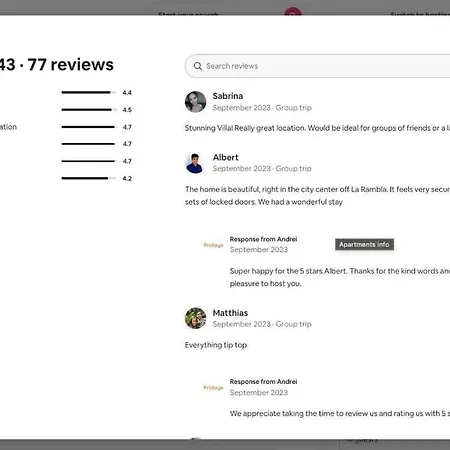
Task: Click the red profile avatar in top bar
Action: pyautogui.click(x=293, y=12)
